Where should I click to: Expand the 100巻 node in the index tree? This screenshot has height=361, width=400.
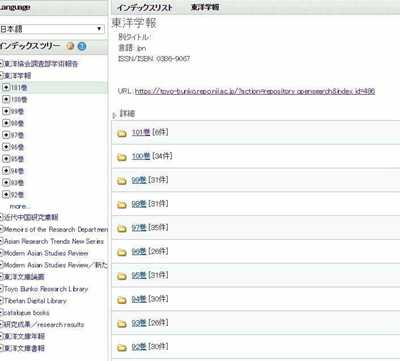pos(6,99)
